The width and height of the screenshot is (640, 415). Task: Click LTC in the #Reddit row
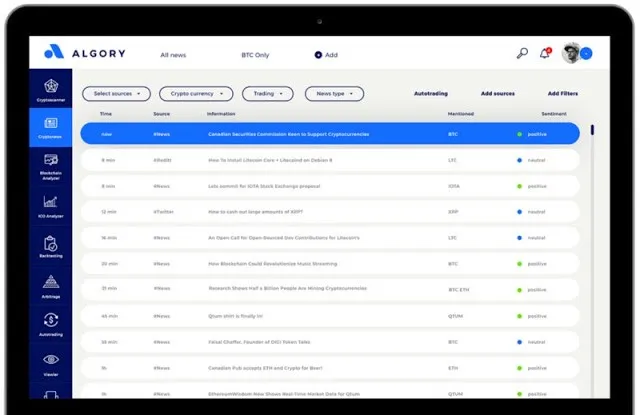click(x=452, y=160)
